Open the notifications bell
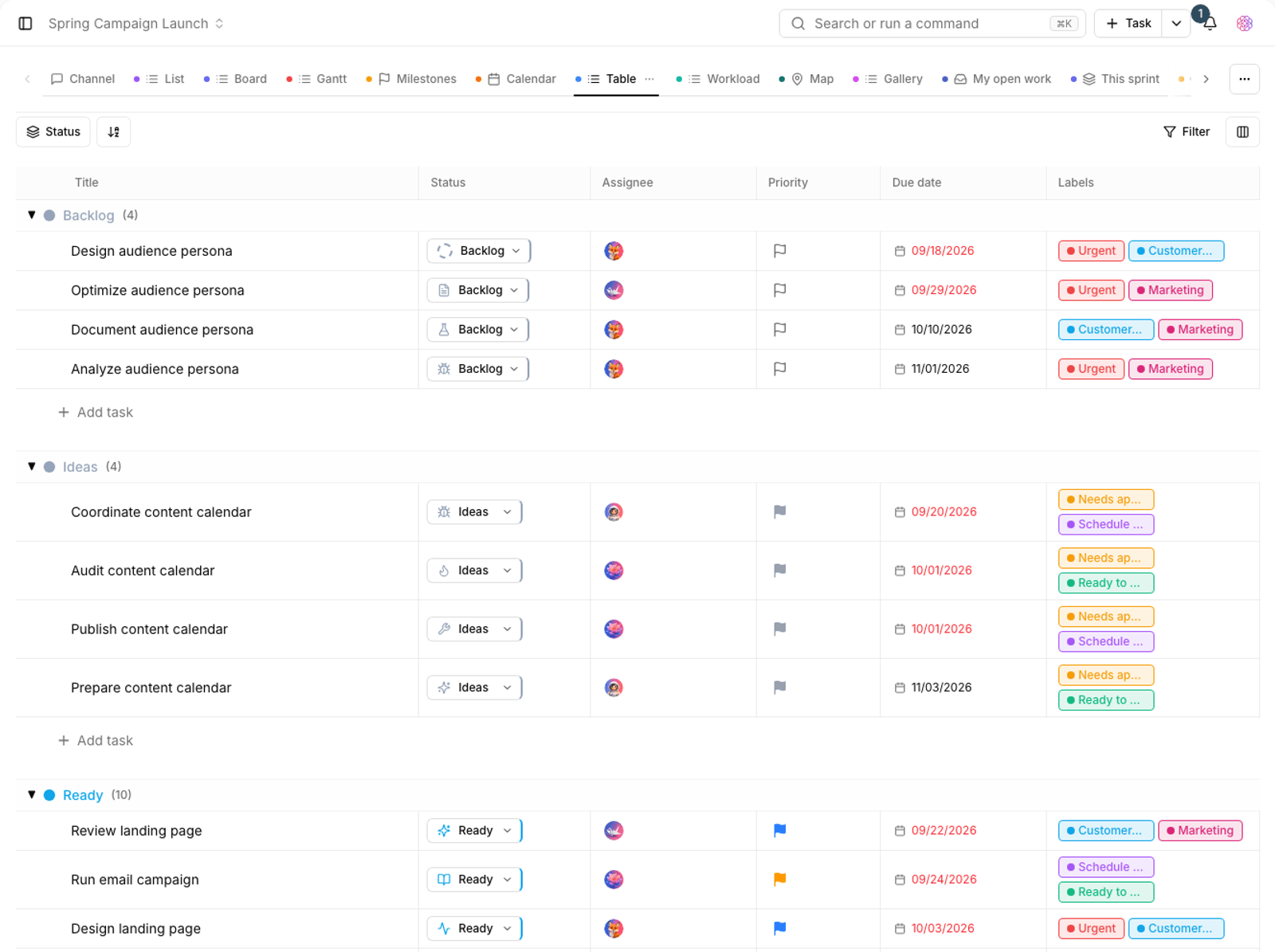The image size is (1275, 952). click(1210, 23)
